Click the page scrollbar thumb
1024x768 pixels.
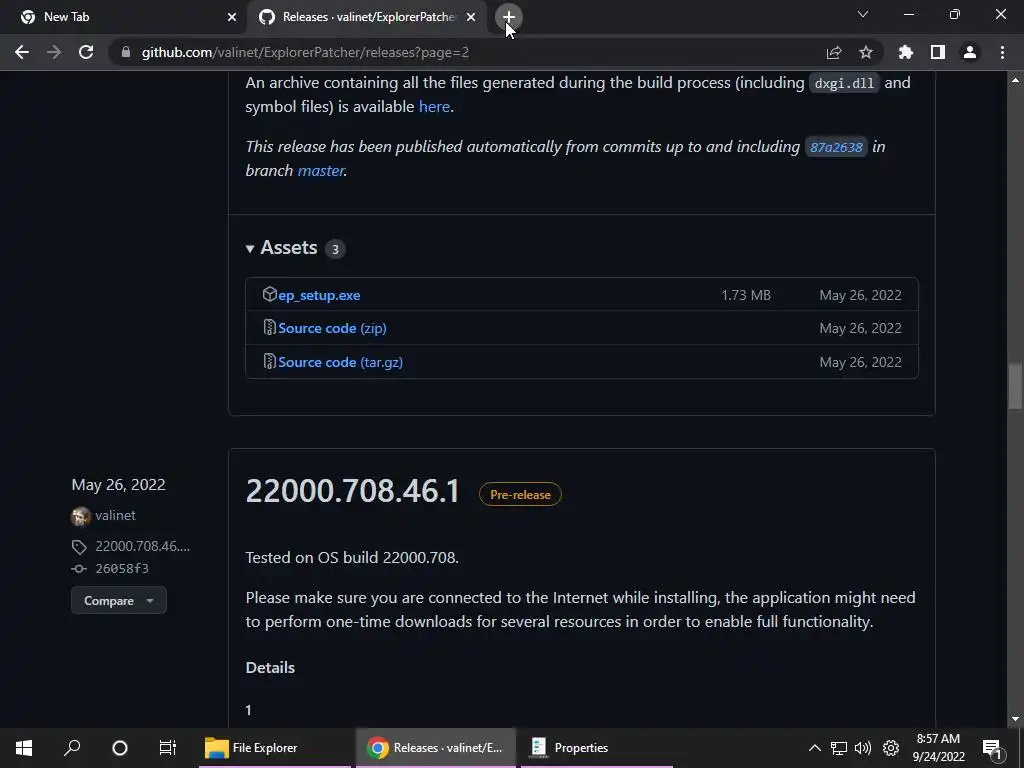coord(1015,386)
